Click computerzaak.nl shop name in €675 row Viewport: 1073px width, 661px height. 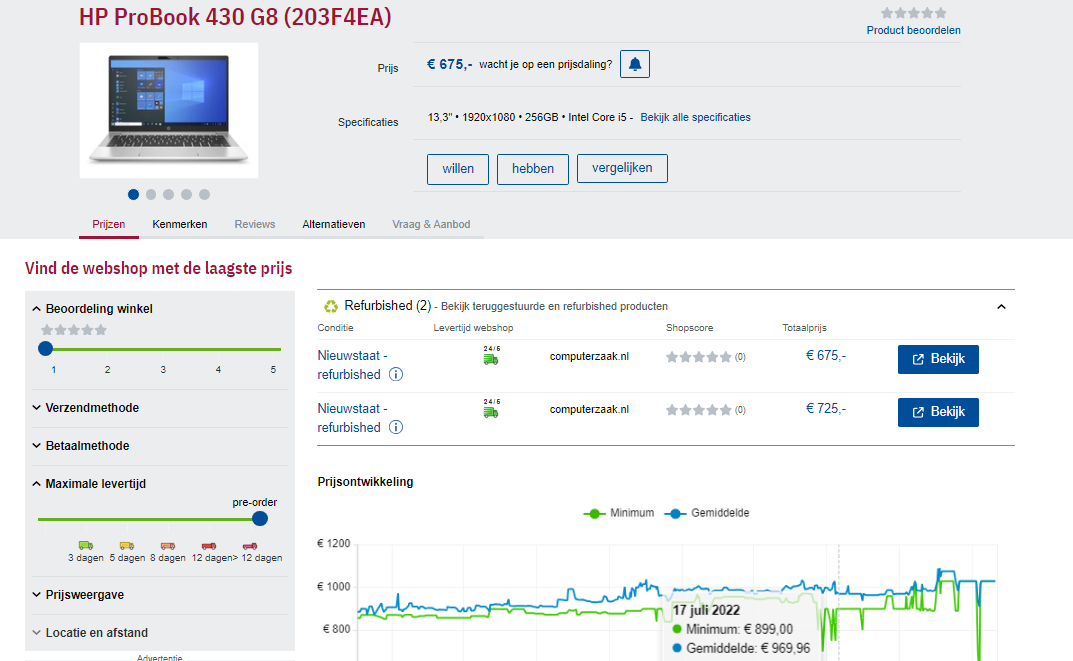[589, 357]
